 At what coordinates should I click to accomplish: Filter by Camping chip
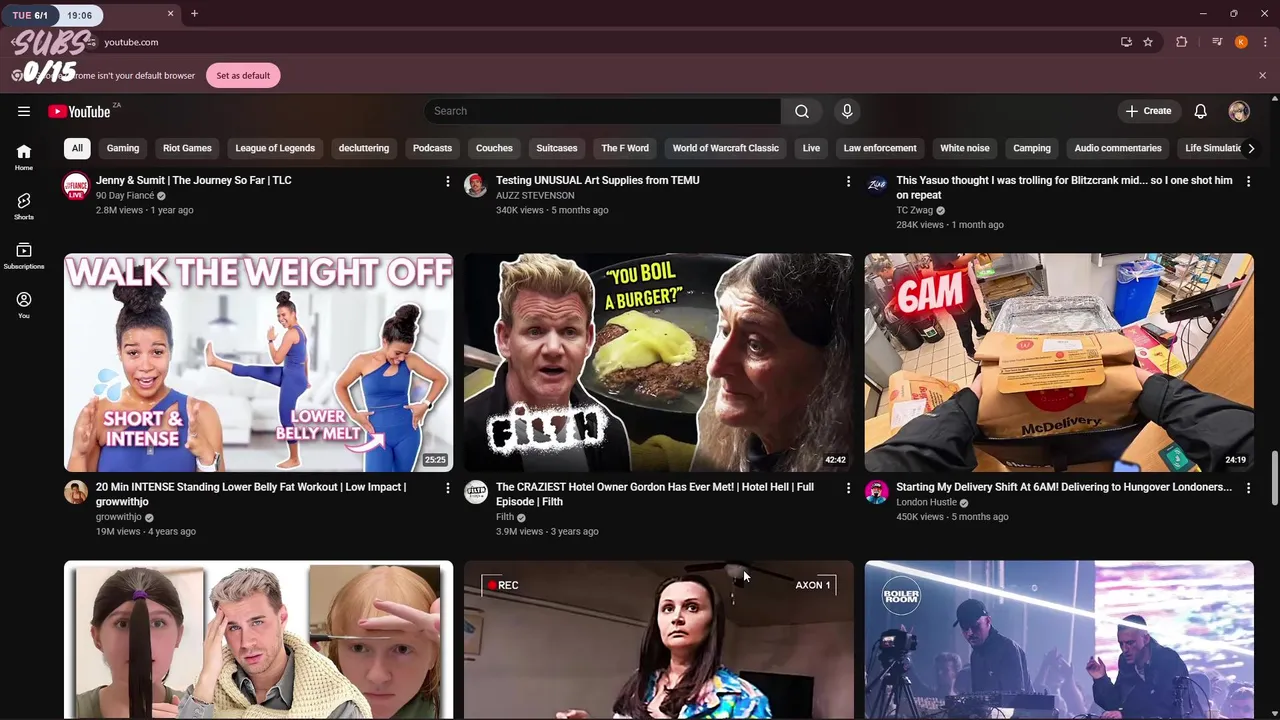[1032, 148]
